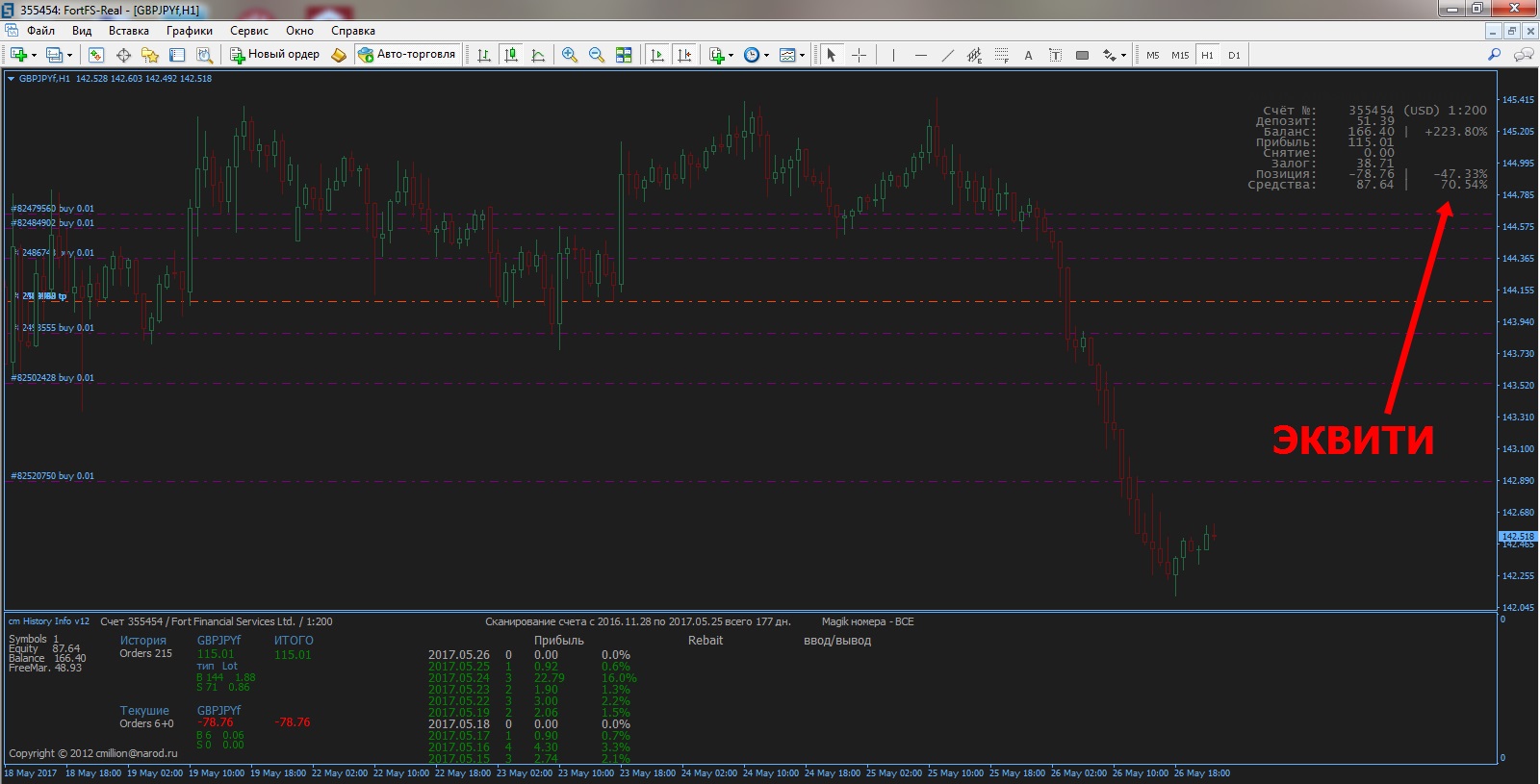Switch chart to candlestick mode

click(511, 55)
